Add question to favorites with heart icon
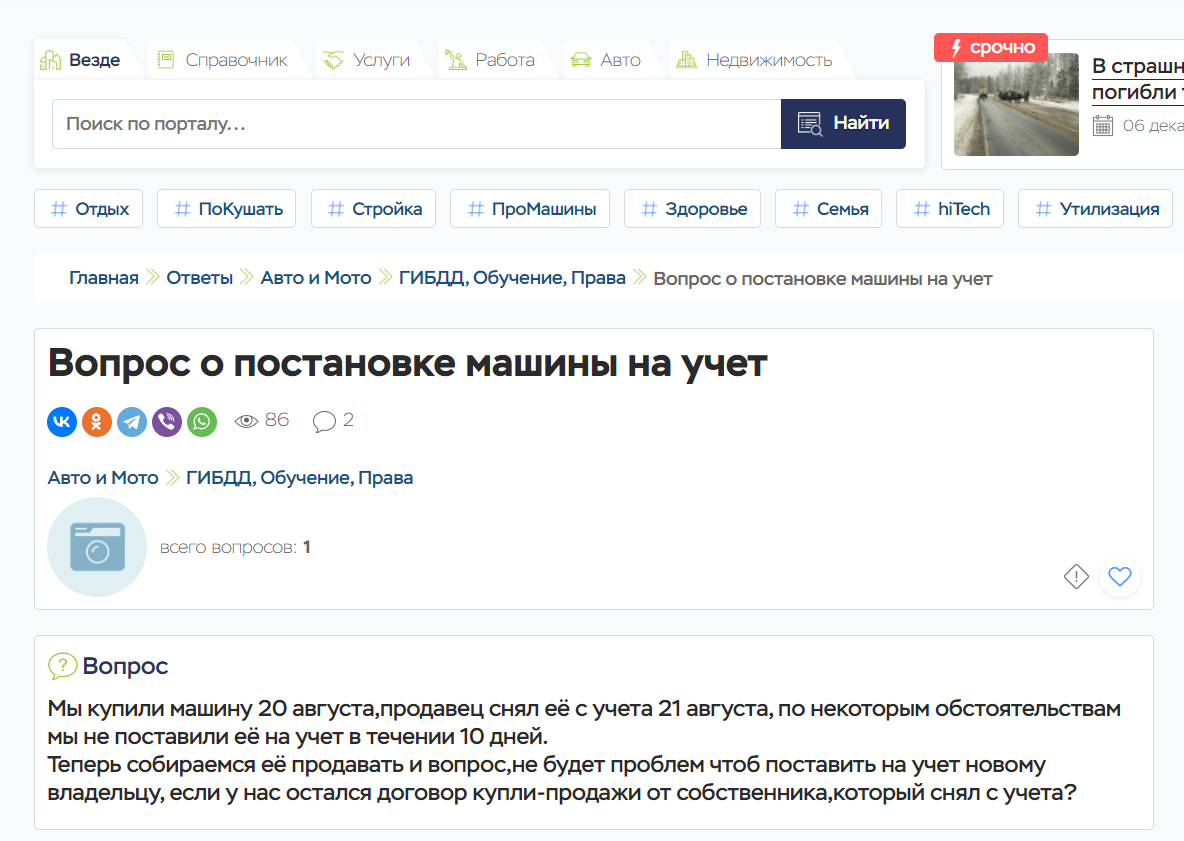This screenshot has height=841, width=1184. [x=1119, y=576]
